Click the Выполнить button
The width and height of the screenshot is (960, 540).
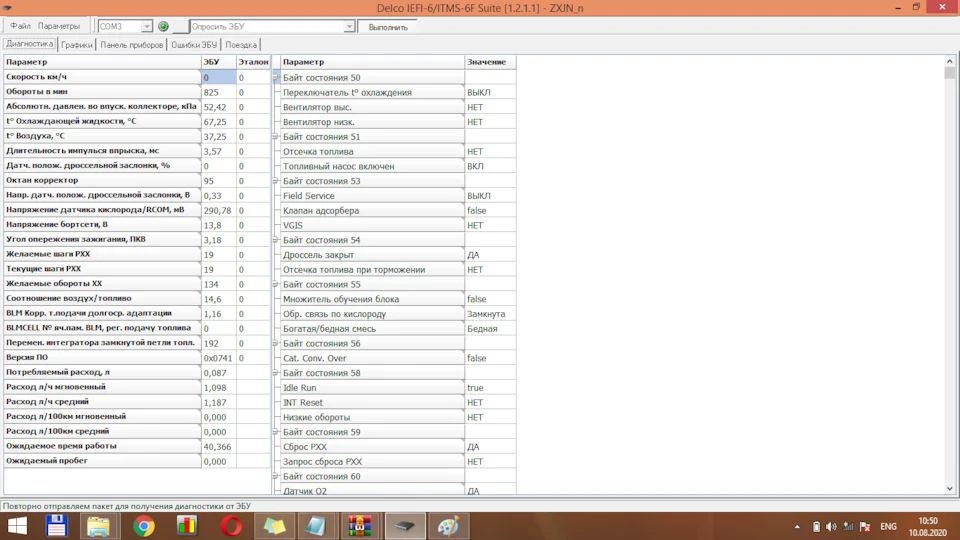click(x=388, y=27)
